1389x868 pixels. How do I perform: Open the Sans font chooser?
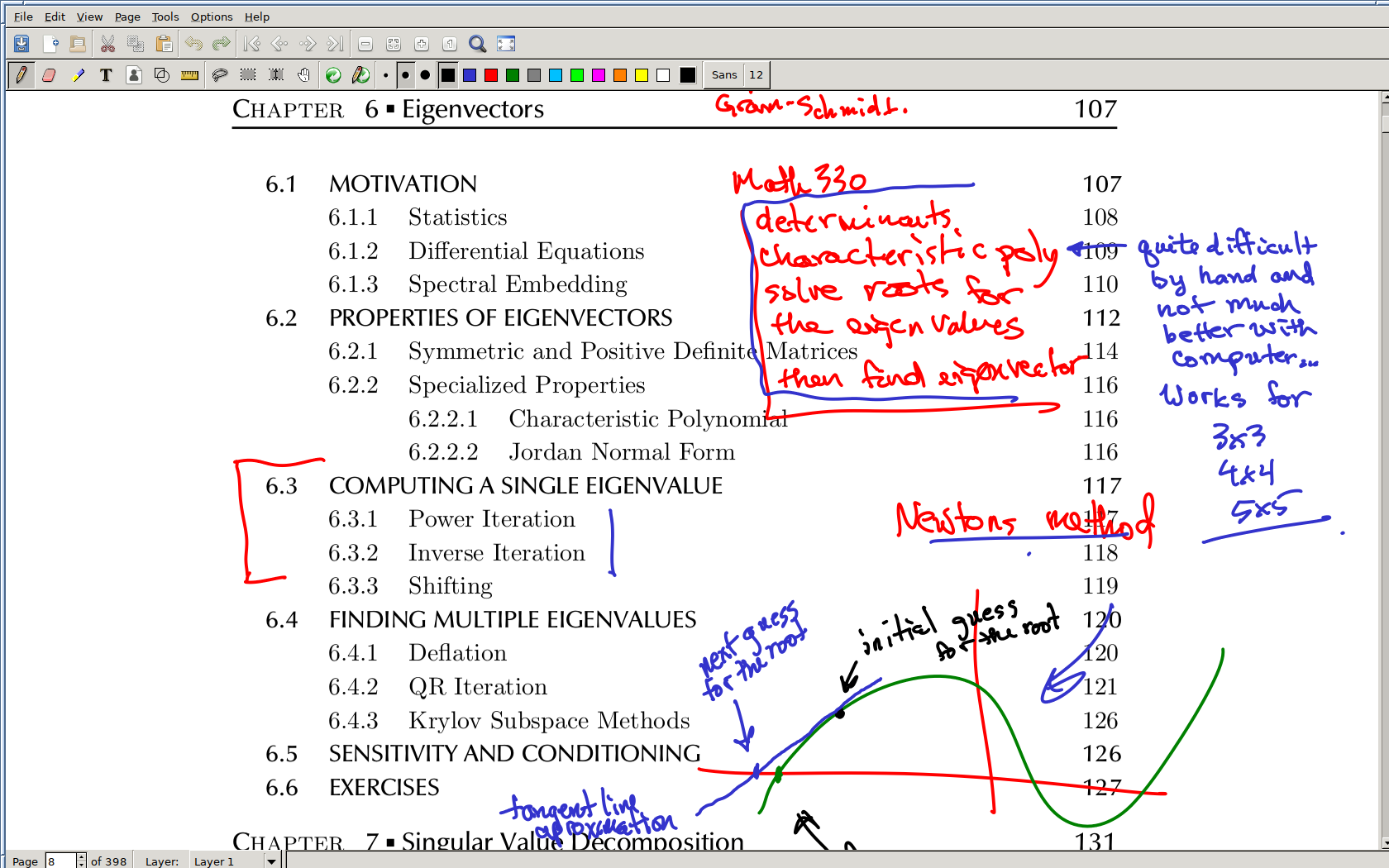(x=724, y=75)
